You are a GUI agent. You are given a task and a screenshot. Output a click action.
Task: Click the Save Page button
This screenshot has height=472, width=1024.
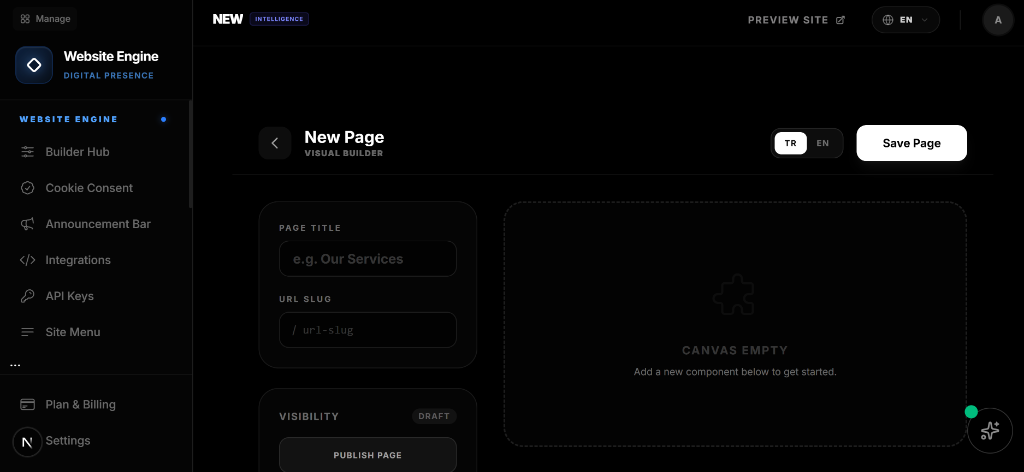(x=911, y=143)
